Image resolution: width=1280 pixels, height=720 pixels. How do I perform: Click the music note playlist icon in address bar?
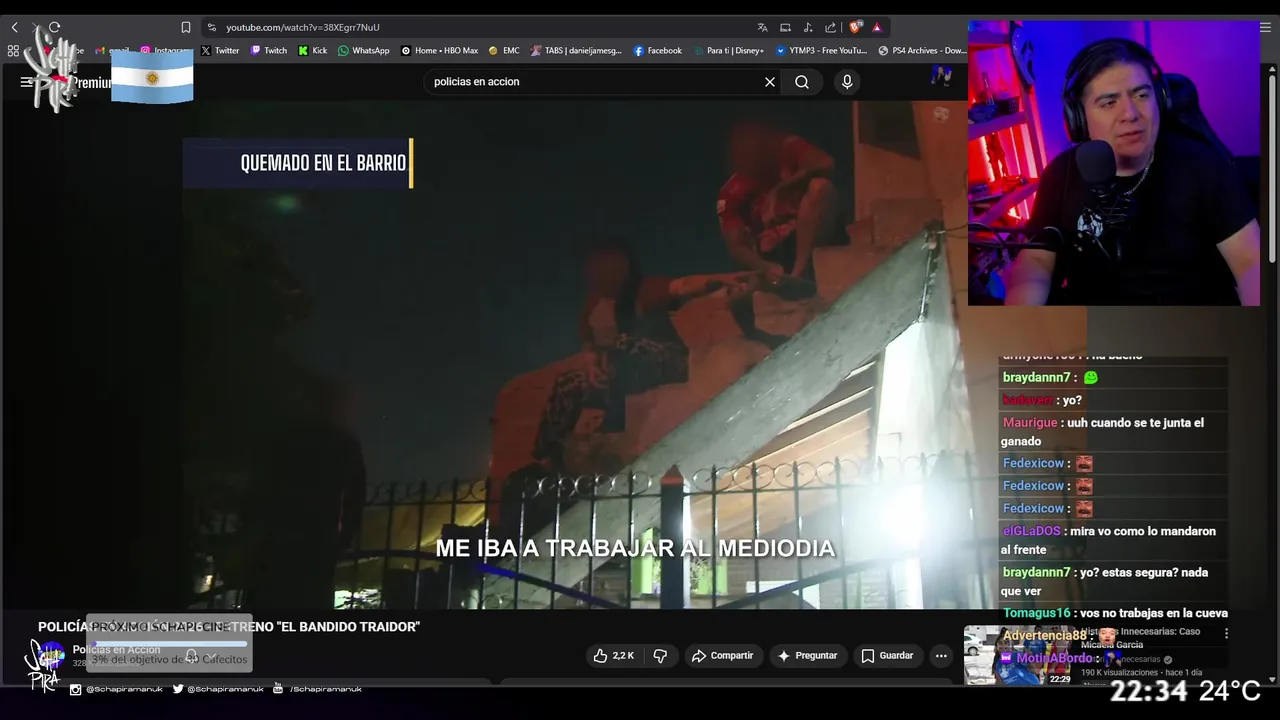coord(807,27)
